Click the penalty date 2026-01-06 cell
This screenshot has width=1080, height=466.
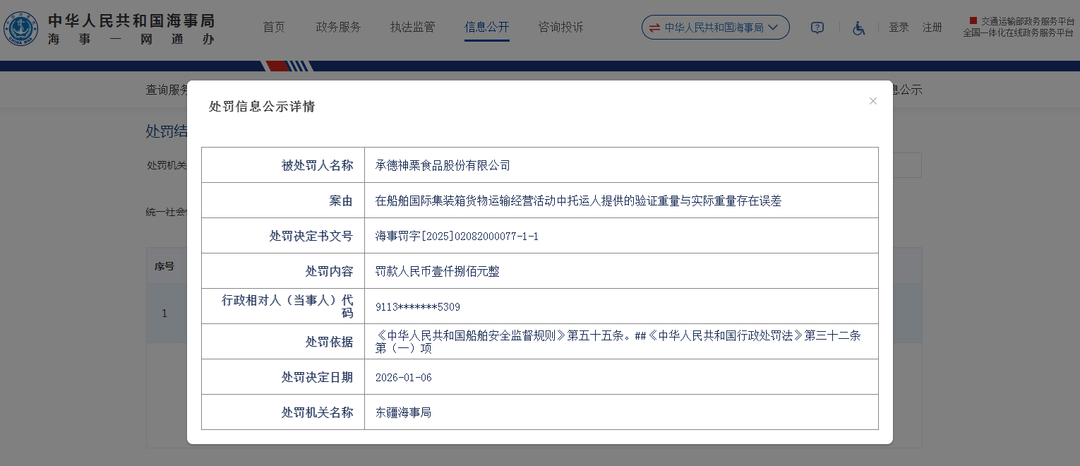click(x=403, y=377)
